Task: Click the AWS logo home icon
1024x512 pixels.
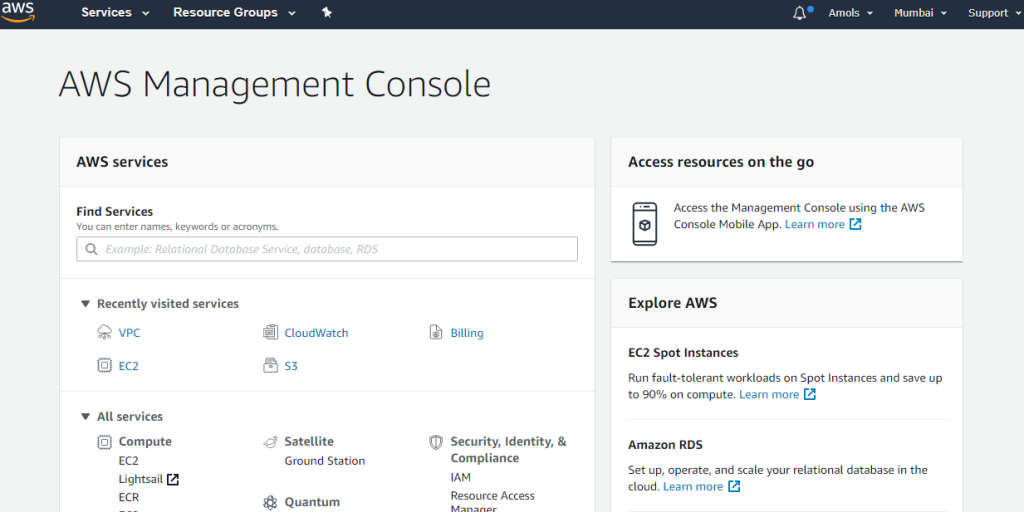Action: pyautogui.click(x=18, y=12)
